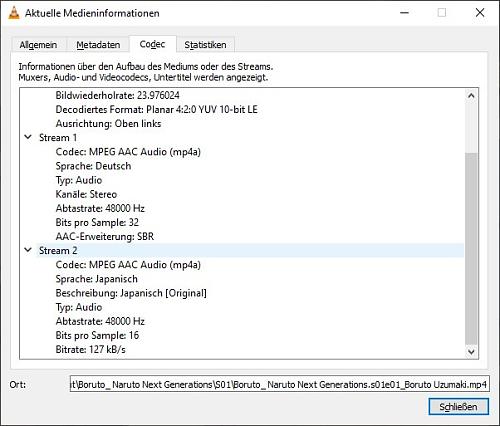Viewport: 500px width, 426px height.
Task: Select 'Ausrichtung: Oben links' row
Action: (108, 124)
